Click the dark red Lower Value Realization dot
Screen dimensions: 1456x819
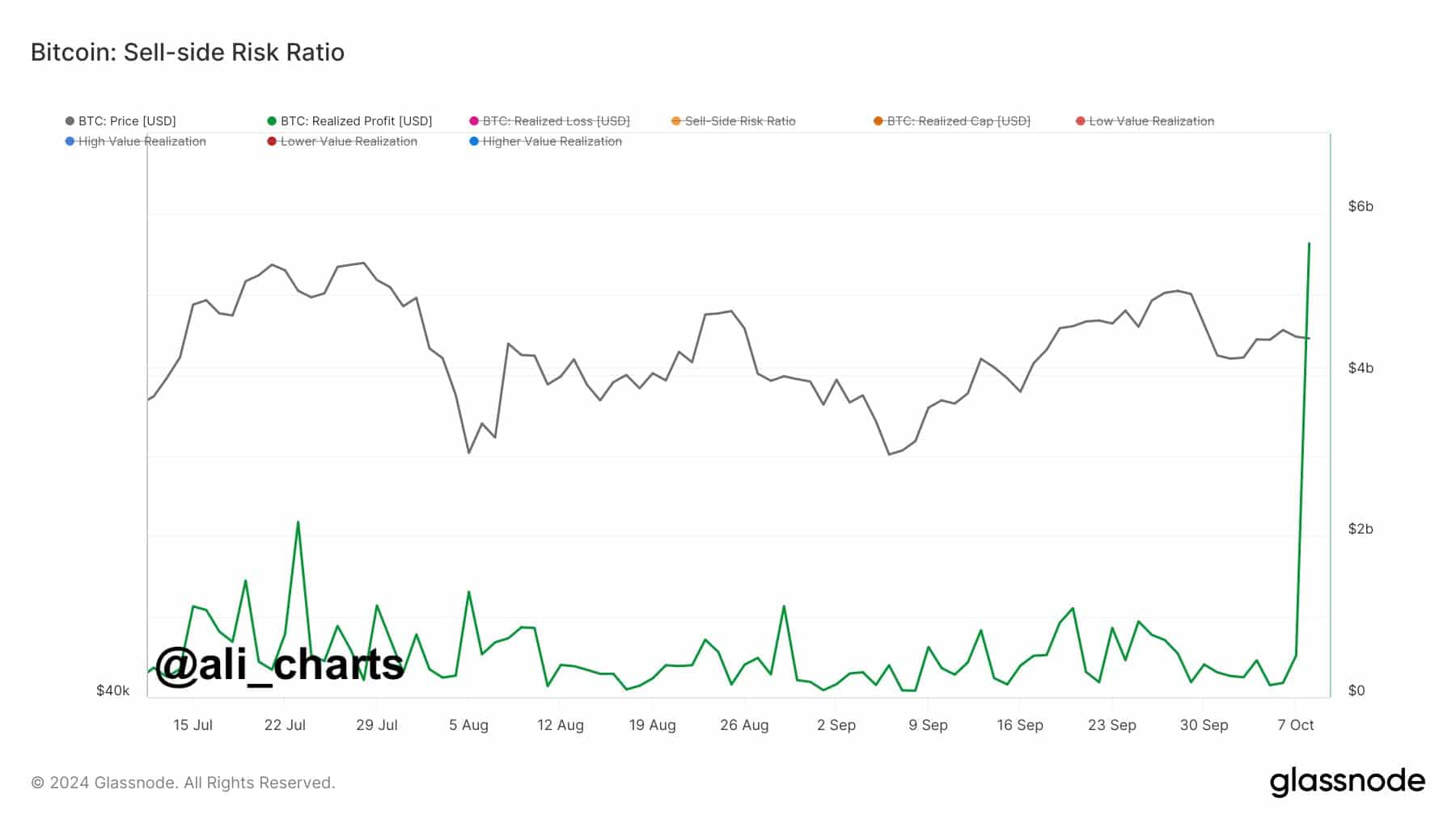pyautogui.click(x=272, y=141)
